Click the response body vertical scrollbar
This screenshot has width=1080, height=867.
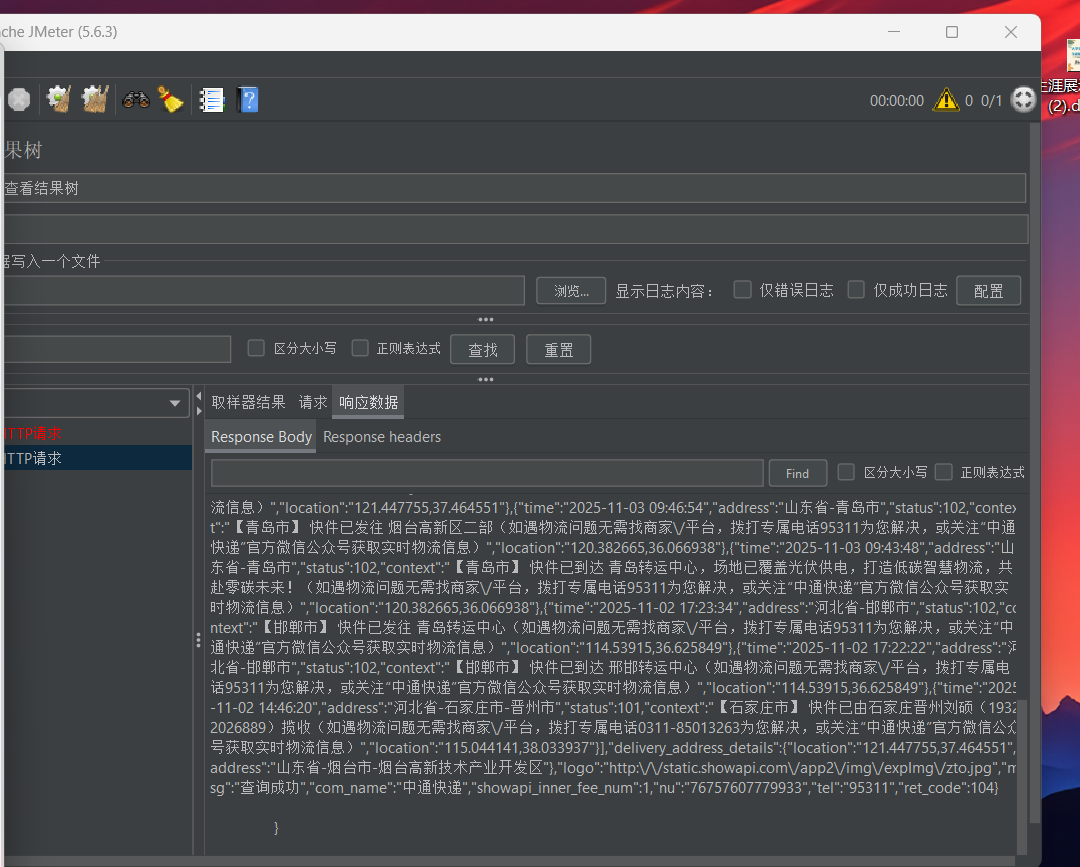pyautogui.click(x=1022, y=775)
